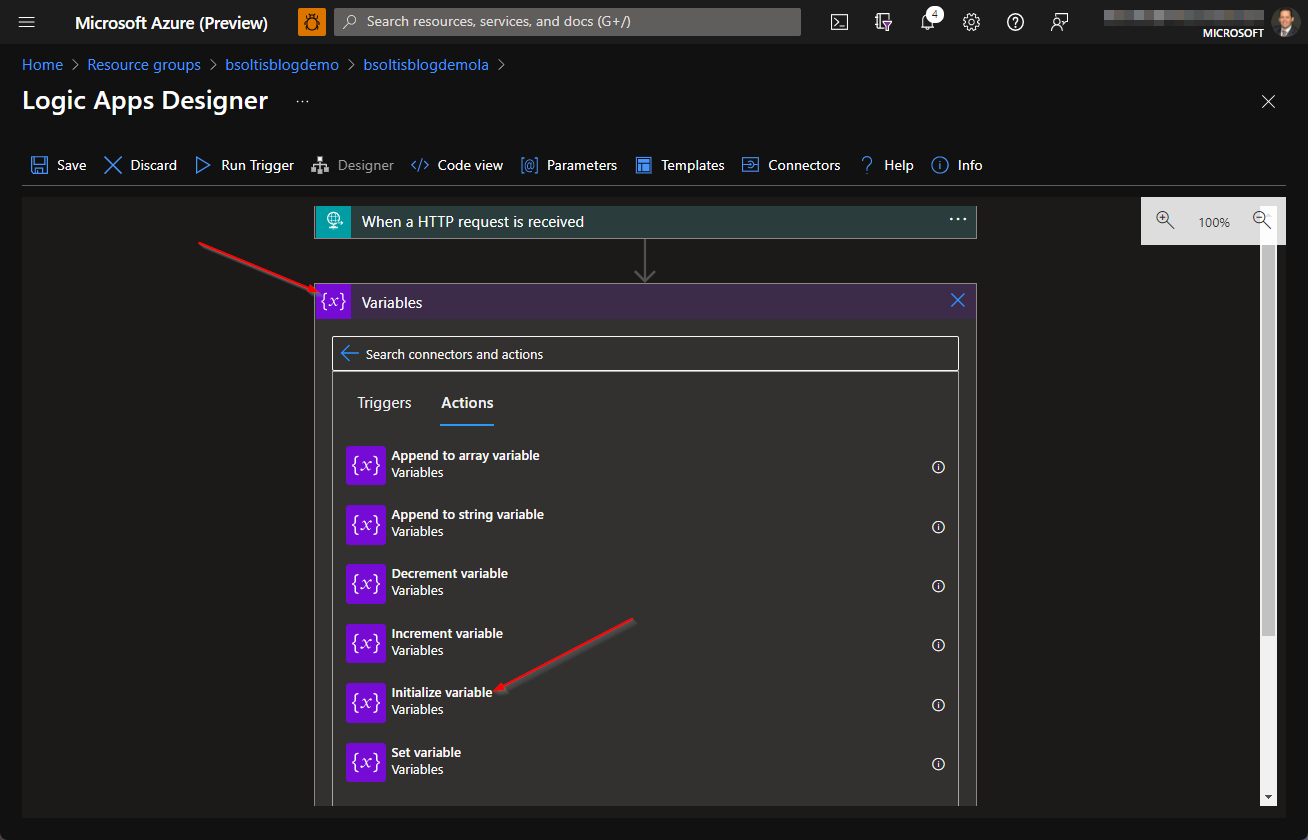Click the Azure search resources box
The image size is (1308, 840).
567,22
